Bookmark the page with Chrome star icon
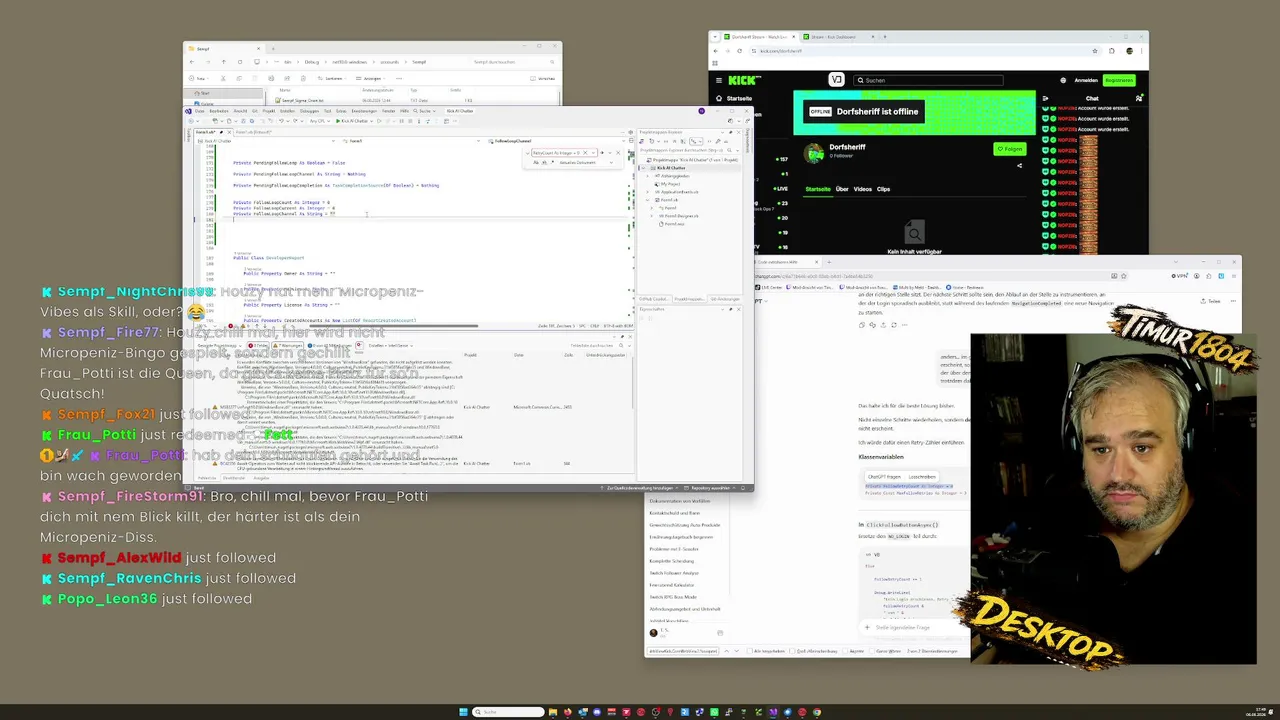The width and height of the screenshot is (1280, 720). [1095, 51]
